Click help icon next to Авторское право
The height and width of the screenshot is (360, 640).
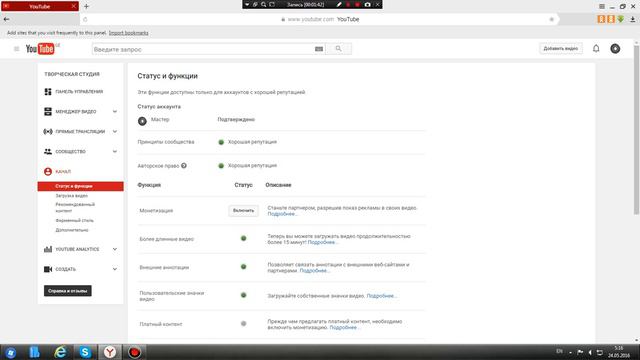(184, 165)
